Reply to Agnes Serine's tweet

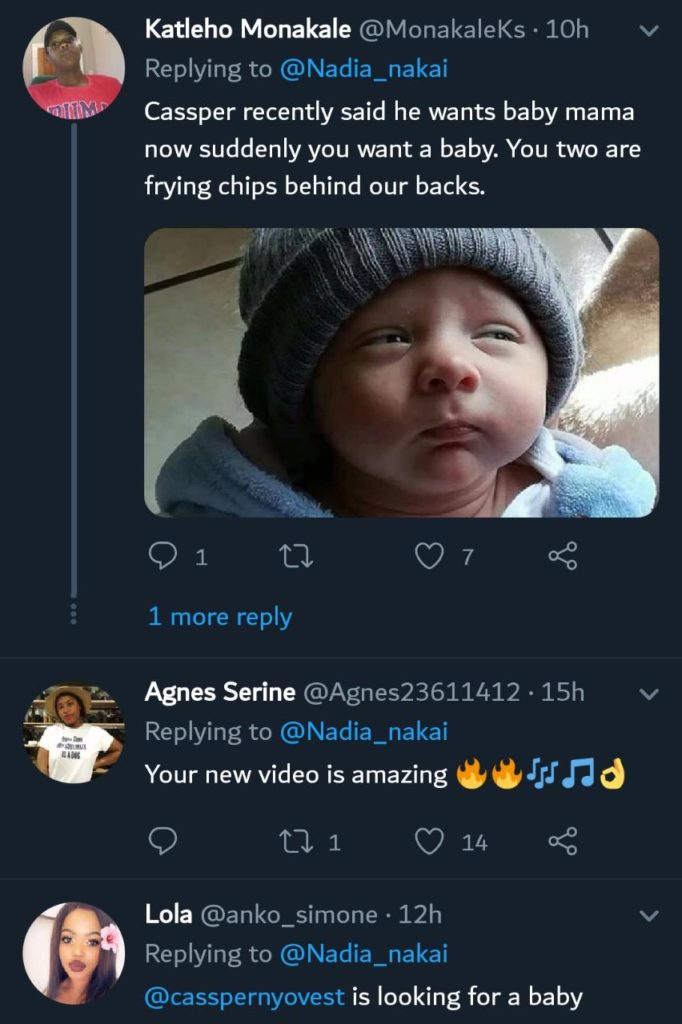[x=163, y=842]
